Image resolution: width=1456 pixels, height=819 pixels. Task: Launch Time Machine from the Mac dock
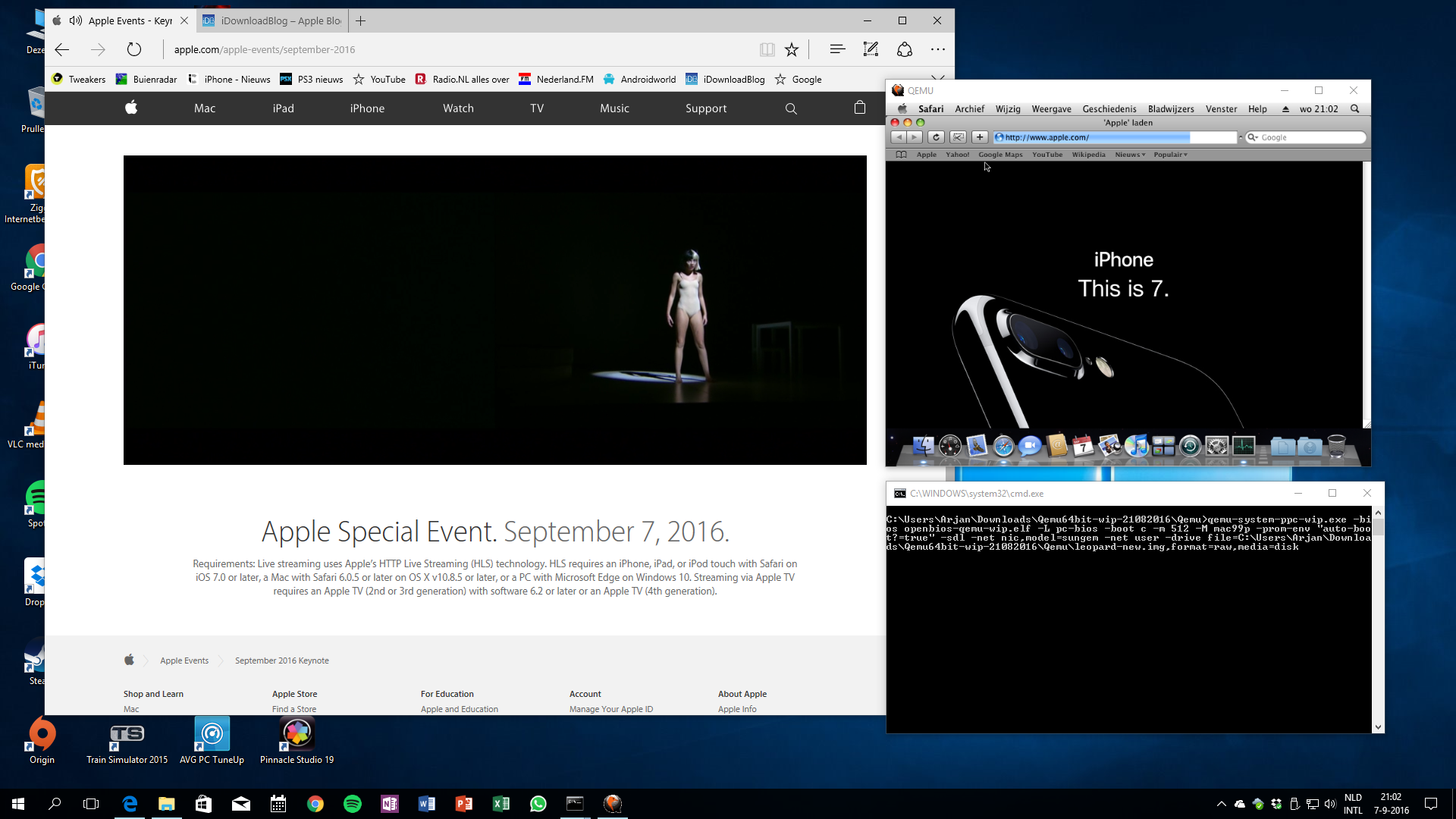point(1190,446)
